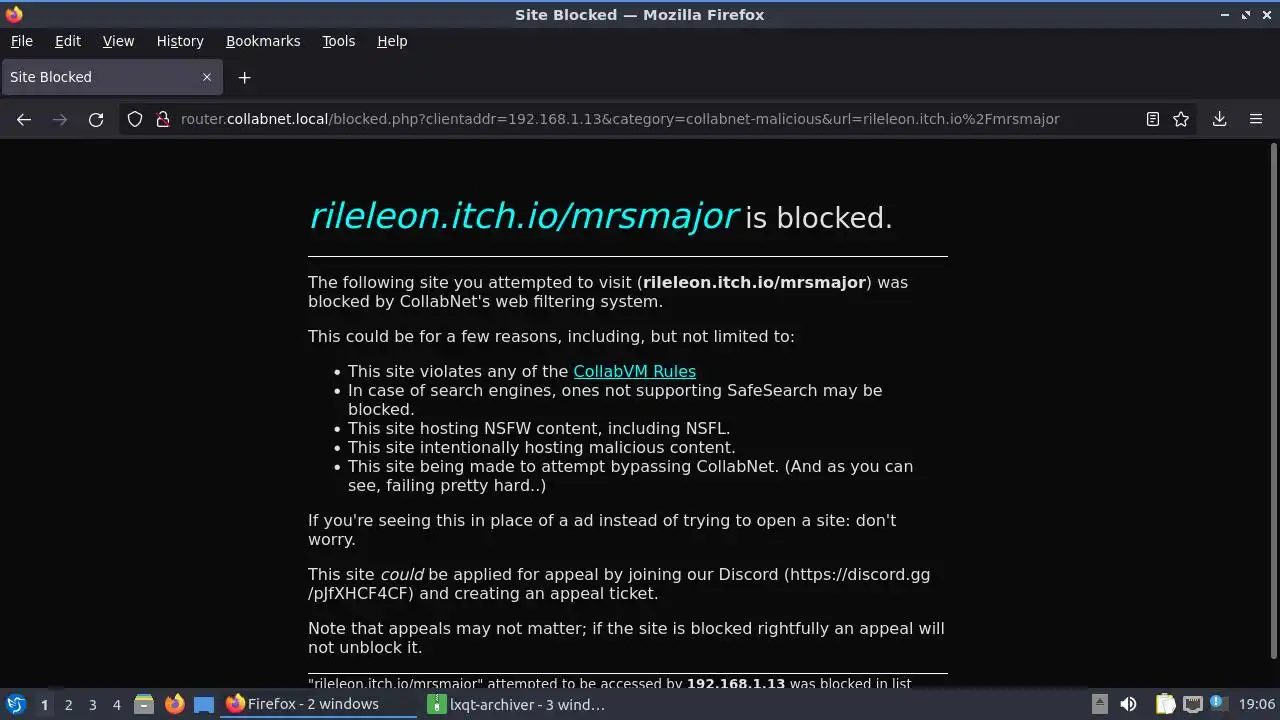
Task: Go back to the previous page
Action: tap(24, 119)
